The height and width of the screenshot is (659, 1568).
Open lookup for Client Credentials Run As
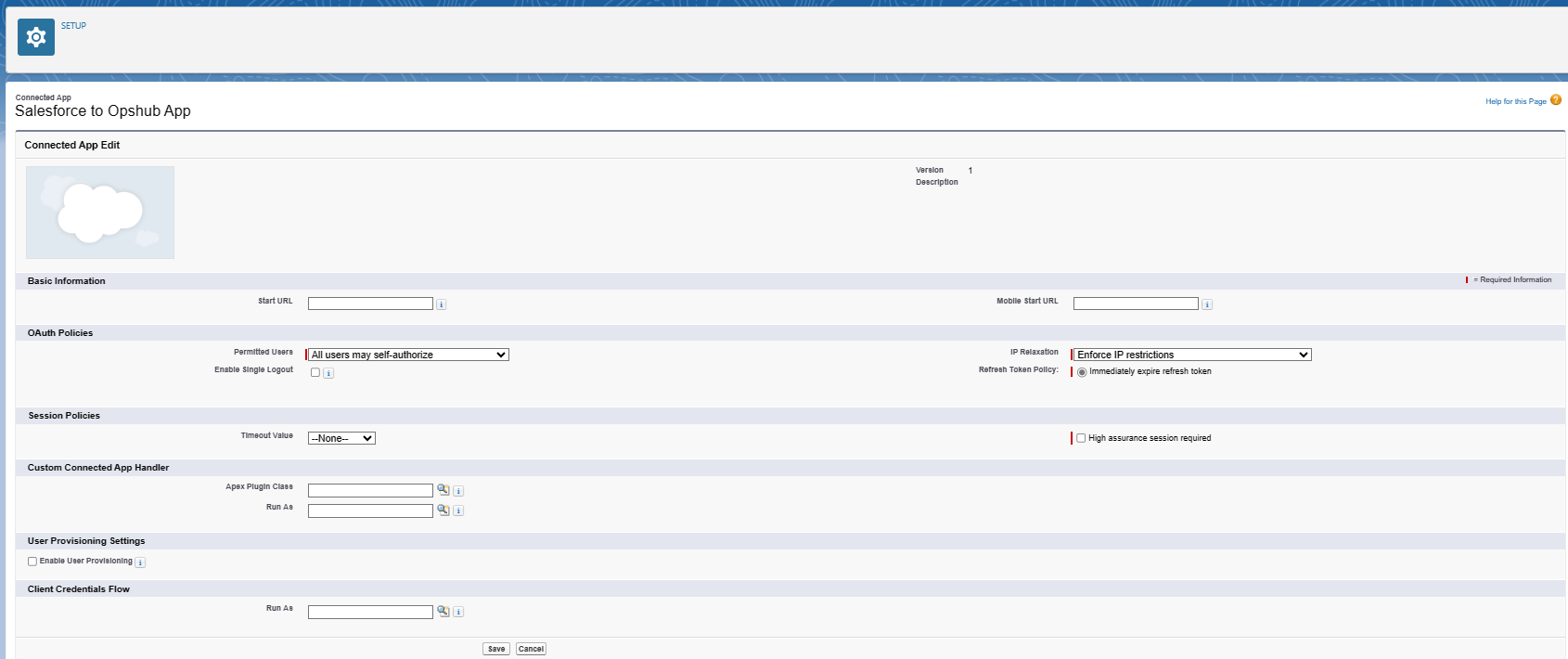(443, 612)
